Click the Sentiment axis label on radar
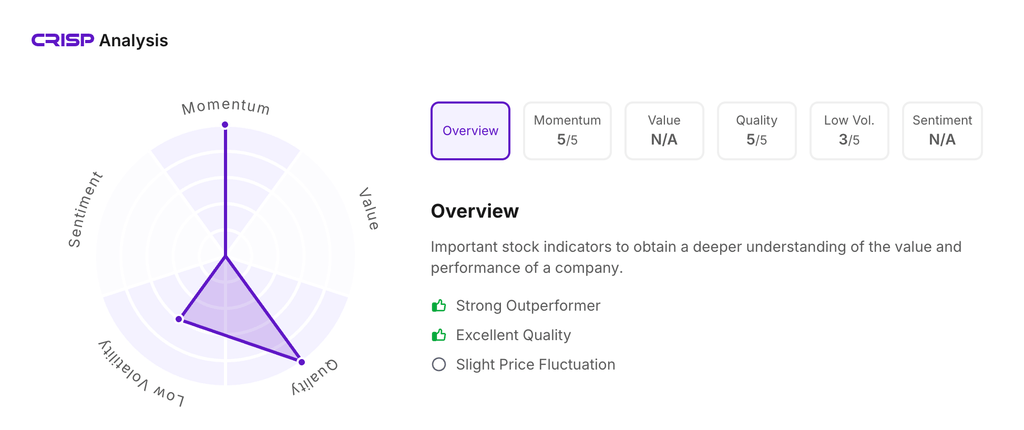Viewport: 1024px width, 430px height. tap(86, 210)
